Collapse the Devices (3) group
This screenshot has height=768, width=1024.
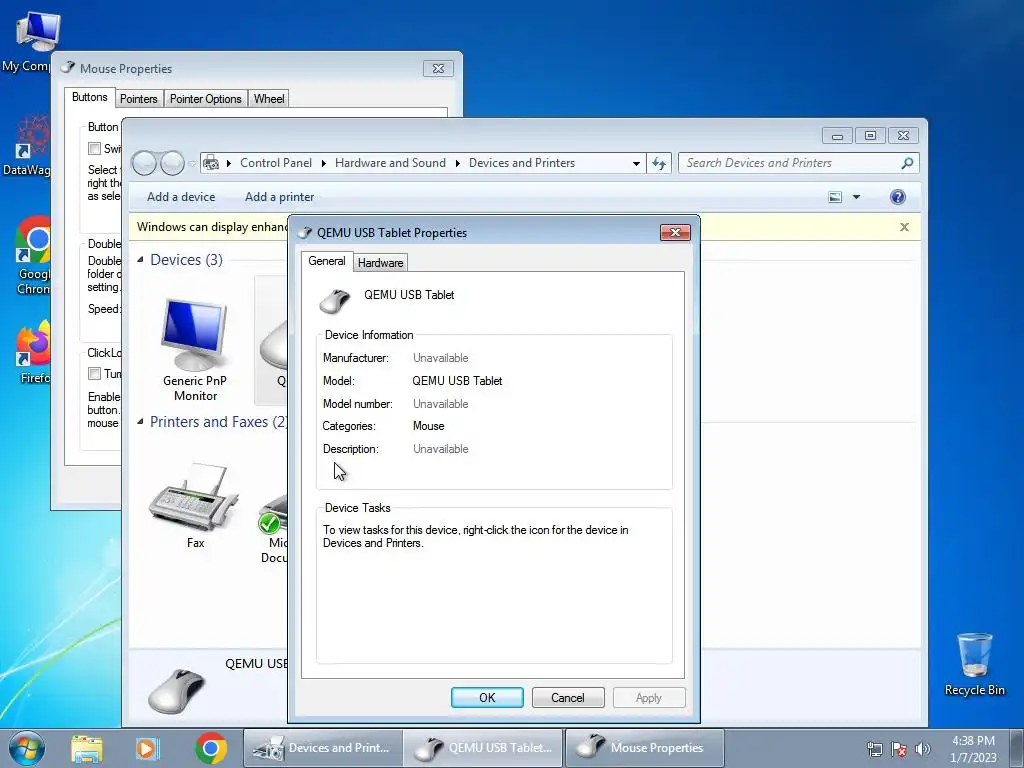140,260
